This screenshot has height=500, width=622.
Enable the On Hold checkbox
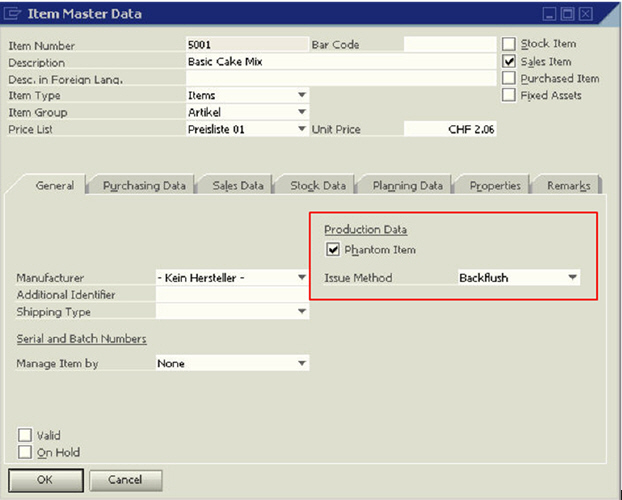tap(25, 452)
